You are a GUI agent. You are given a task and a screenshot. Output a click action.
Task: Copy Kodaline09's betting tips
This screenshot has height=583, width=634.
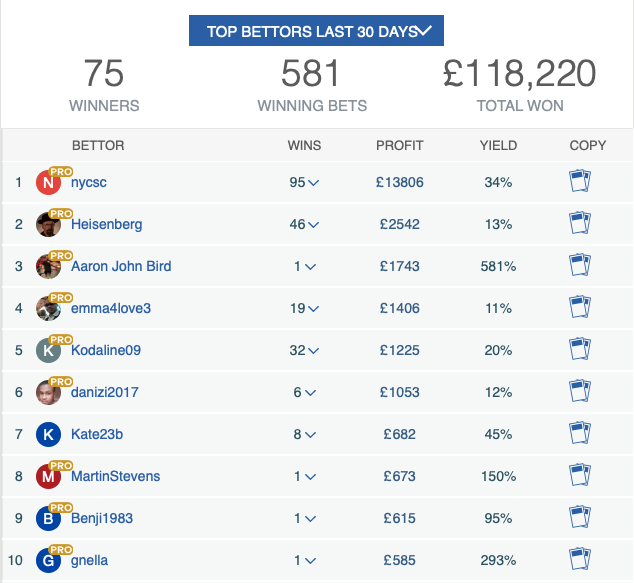(x=580, y=349)
